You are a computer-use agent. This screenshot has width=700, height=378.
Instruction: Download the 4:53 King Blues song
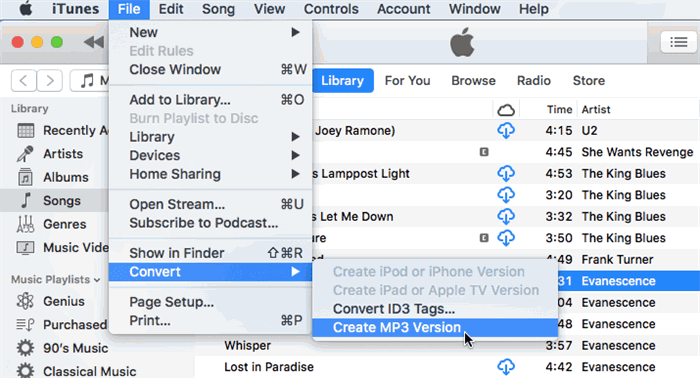point(506,174)
